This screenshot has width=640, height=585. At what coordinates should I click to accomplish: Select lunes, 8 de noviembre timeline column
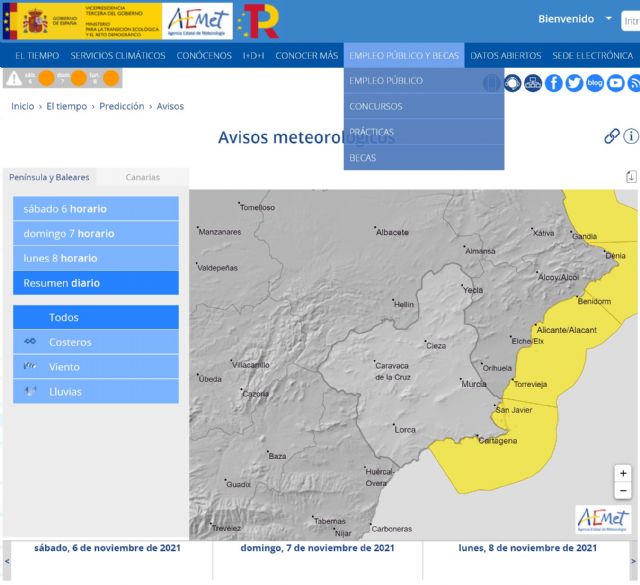pyautogui.click(x=527, y=561)
